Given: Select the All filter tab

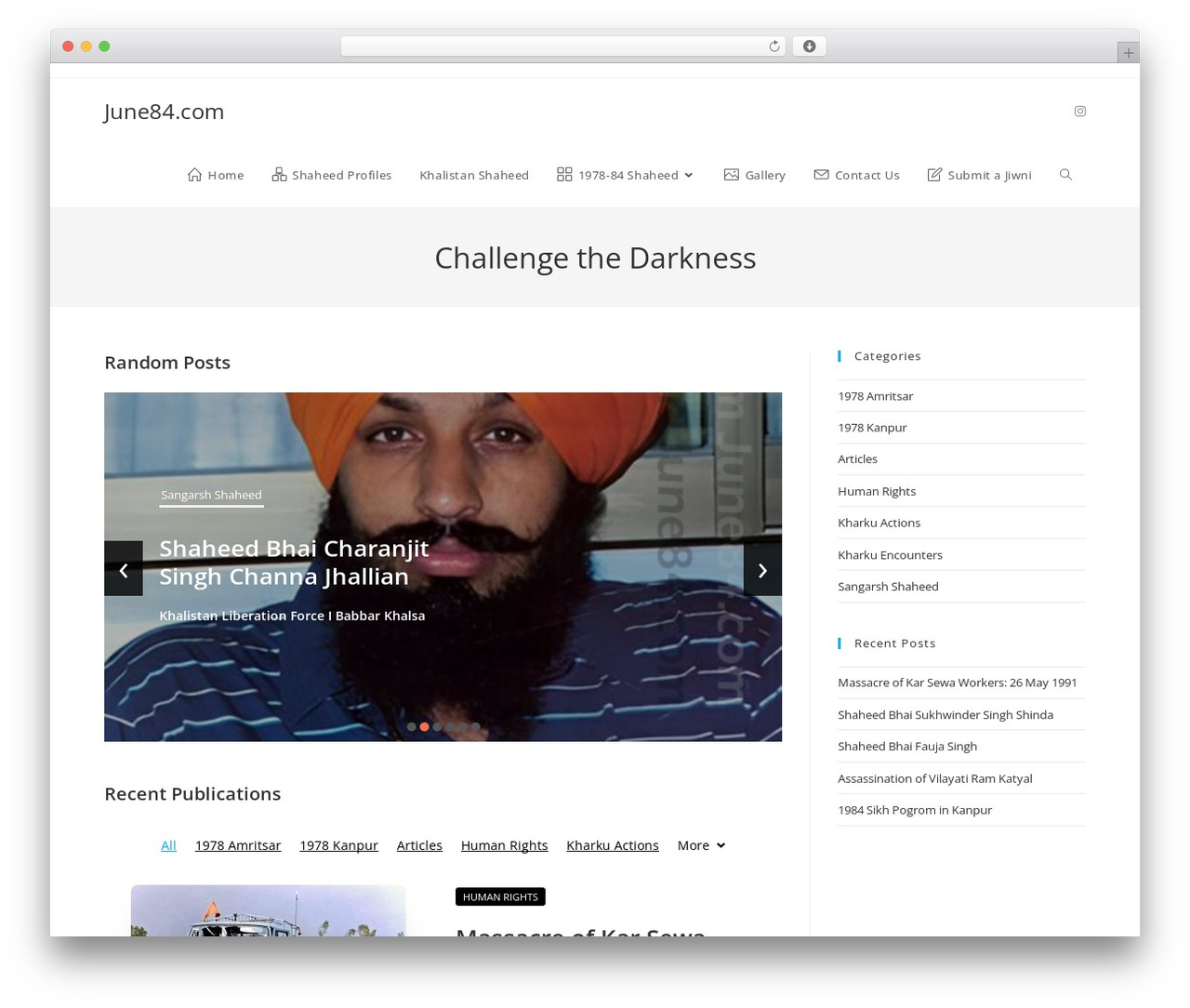Looking at the screenshot, I should point(168,845).
